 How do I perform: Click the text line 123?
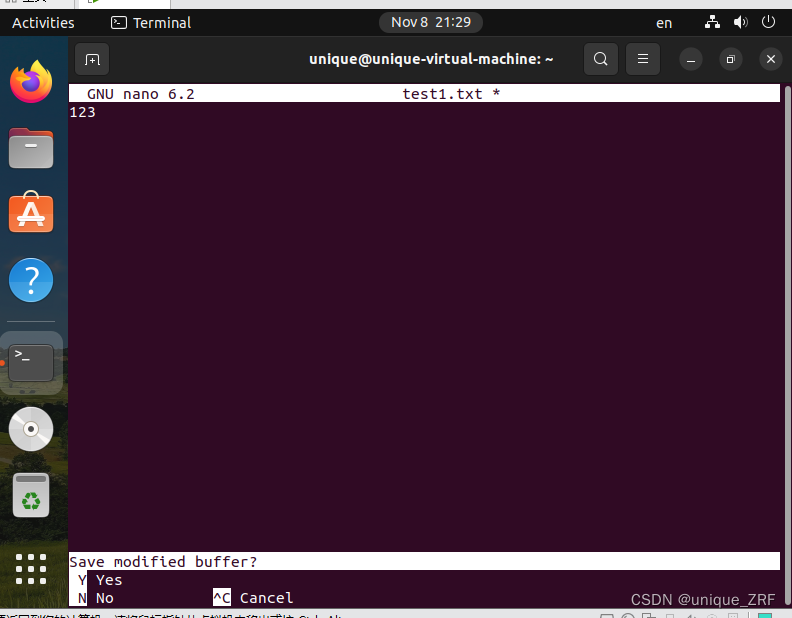point(82,112)
